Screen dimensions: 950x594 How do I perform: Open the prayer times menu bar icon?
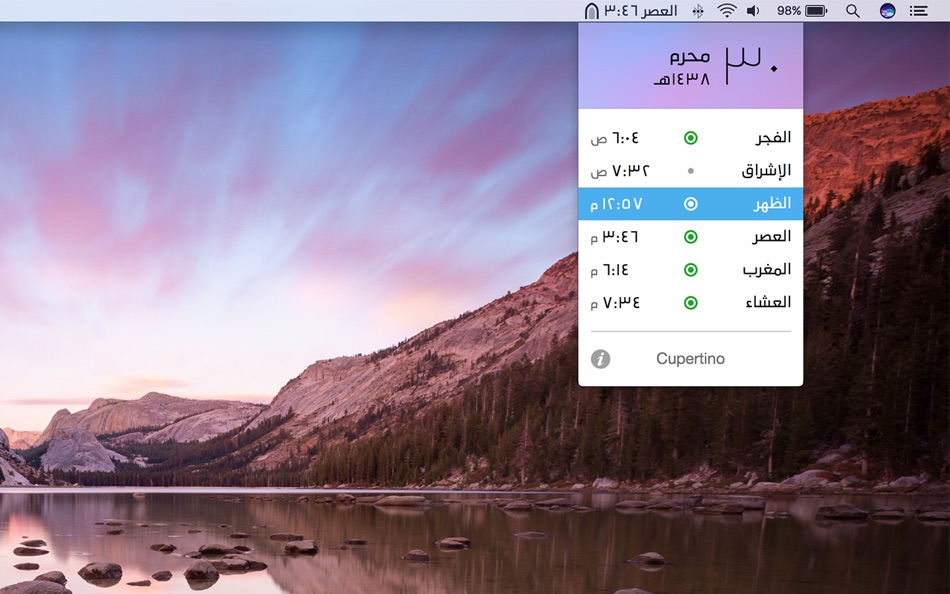coord(591,11)
